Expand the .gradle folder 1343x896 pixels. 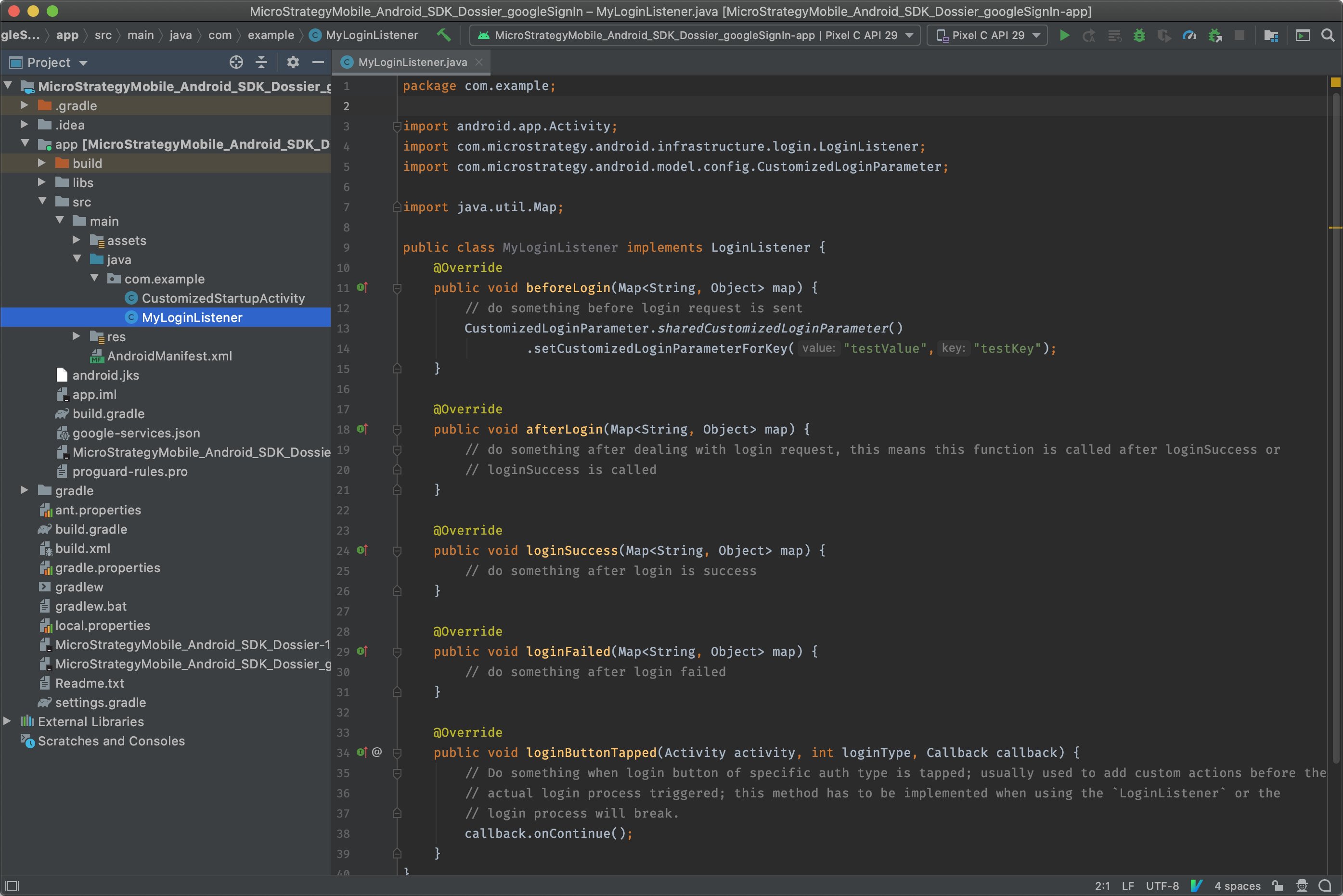24,105
